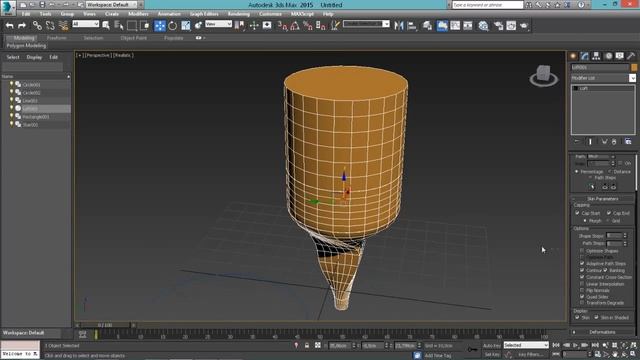Click the Redo arrow in main toolbar

point(22,26)
